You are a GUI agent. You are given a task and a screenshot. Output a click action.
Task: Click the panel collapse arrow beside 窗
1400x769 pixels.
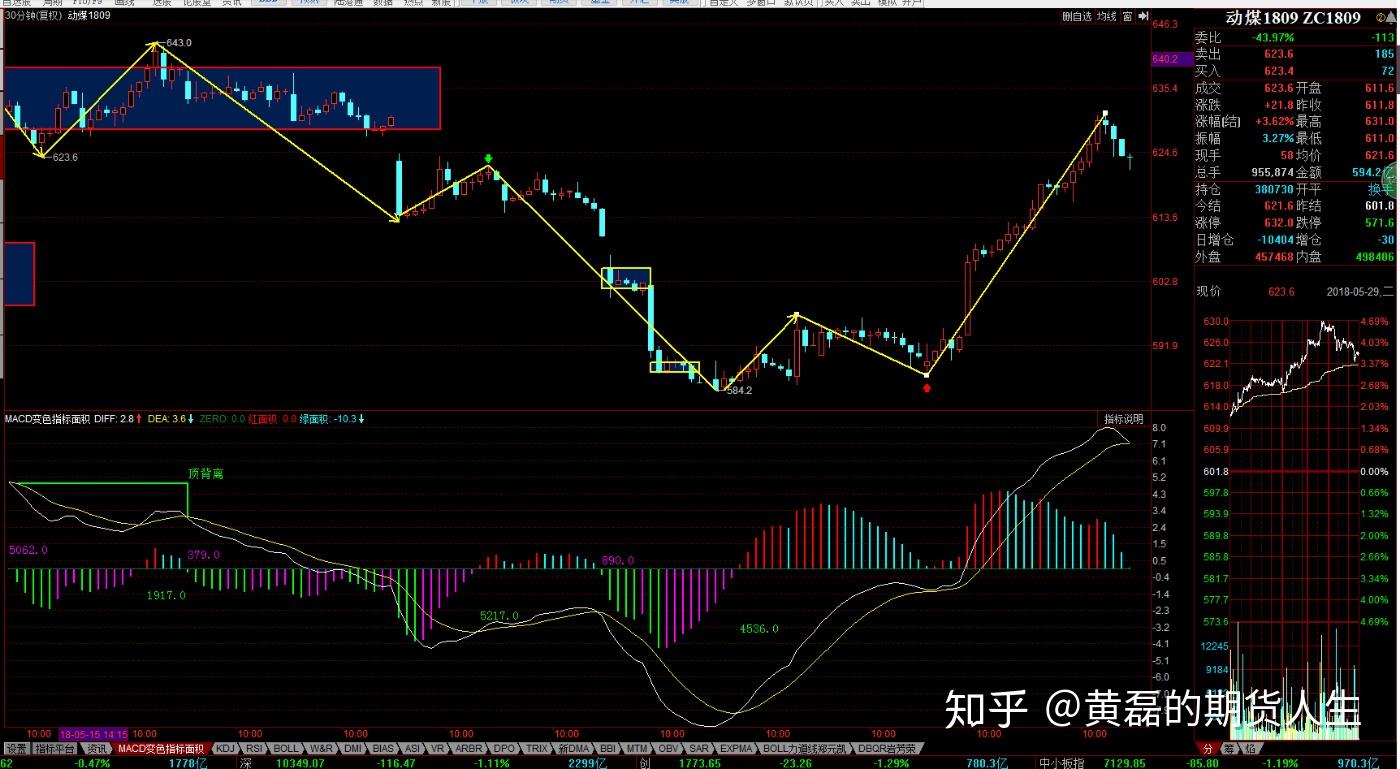click(1142, 16)
